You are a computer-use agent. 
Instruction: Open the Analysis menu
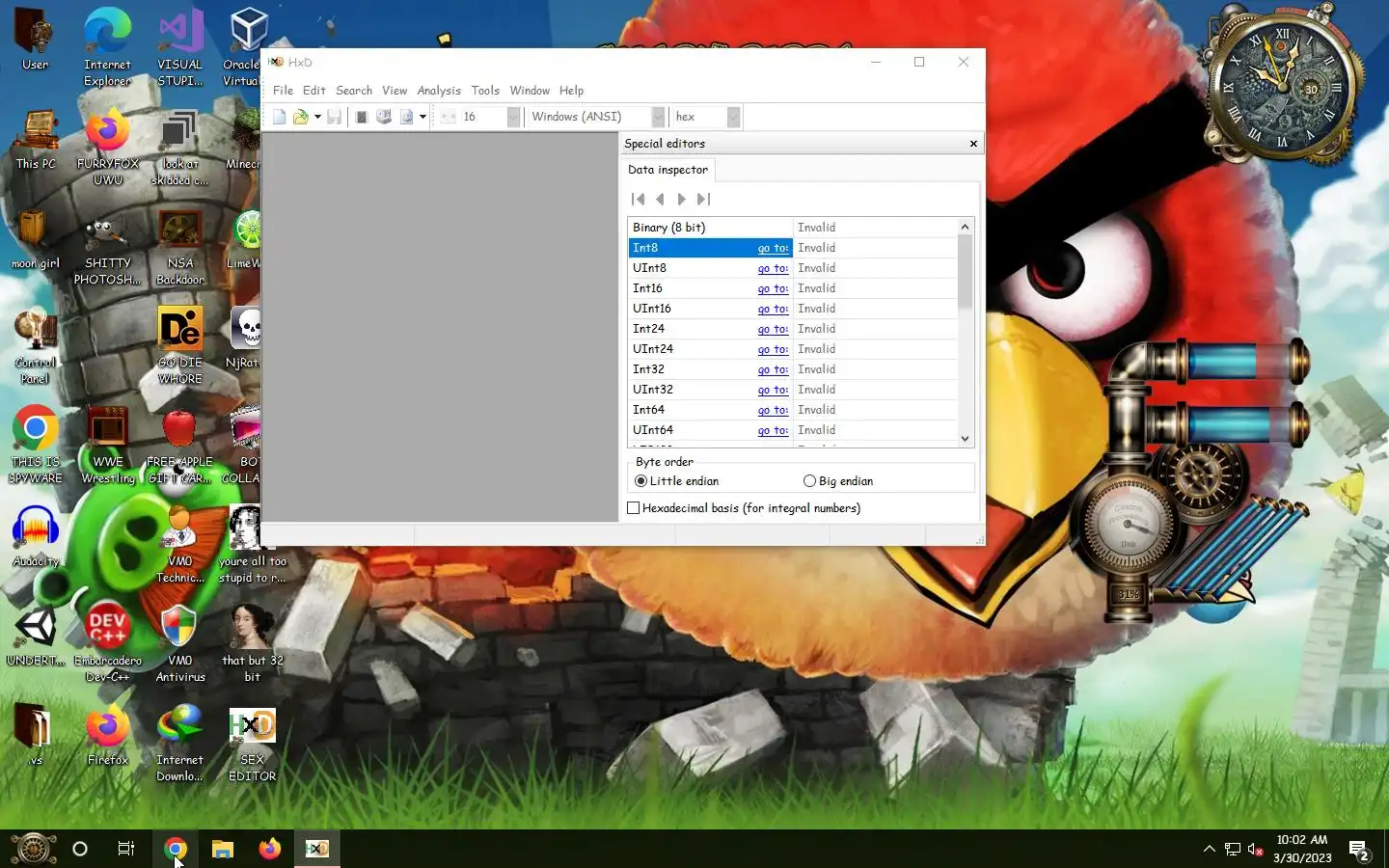pyautogui.click(x=439, y=91)
